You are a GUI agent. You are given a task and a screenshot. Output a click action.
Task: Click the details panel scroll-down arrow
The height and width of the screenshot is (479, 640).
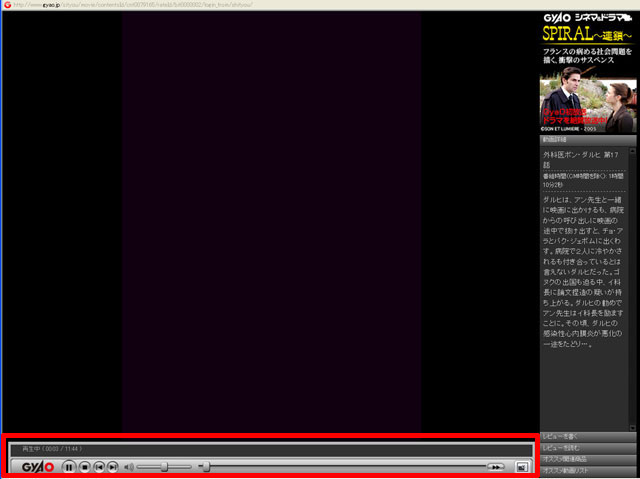point(633,428)
